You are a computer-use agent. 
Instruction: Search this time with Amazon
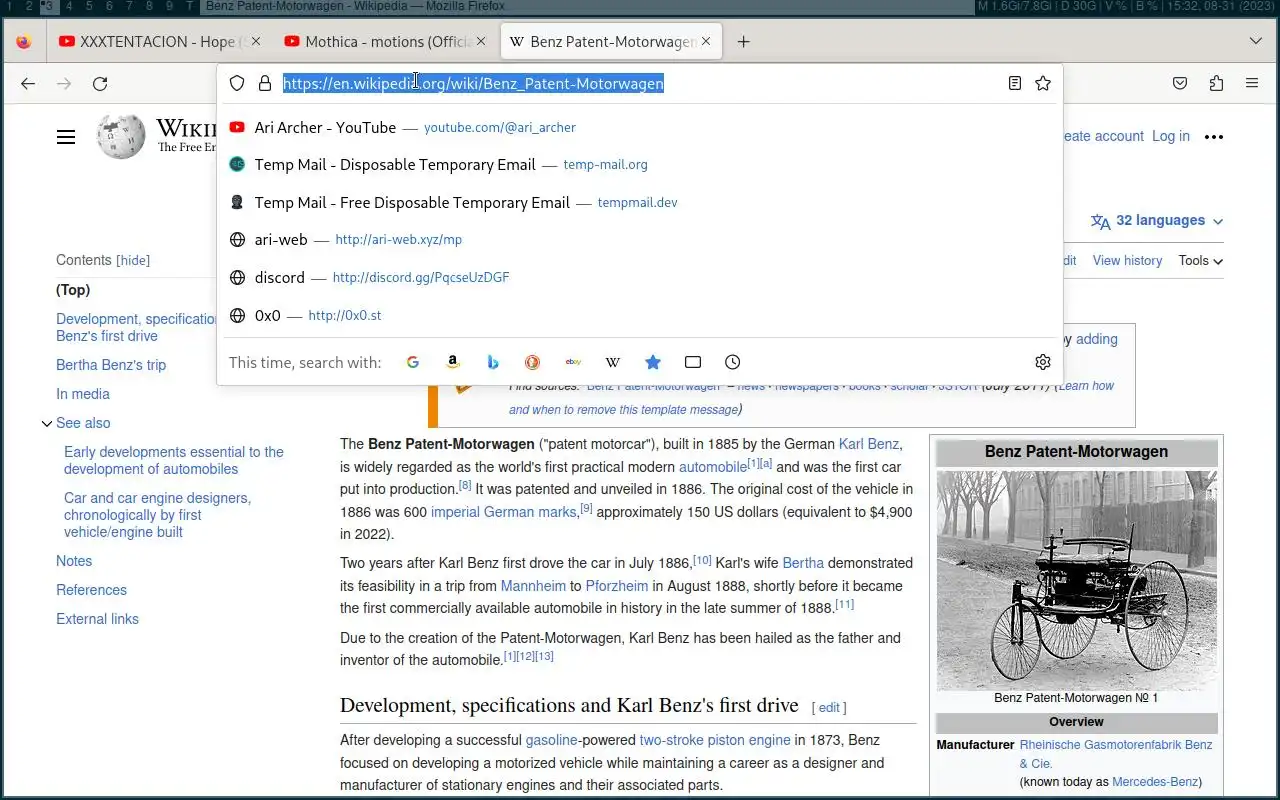[x=453, y=362]
